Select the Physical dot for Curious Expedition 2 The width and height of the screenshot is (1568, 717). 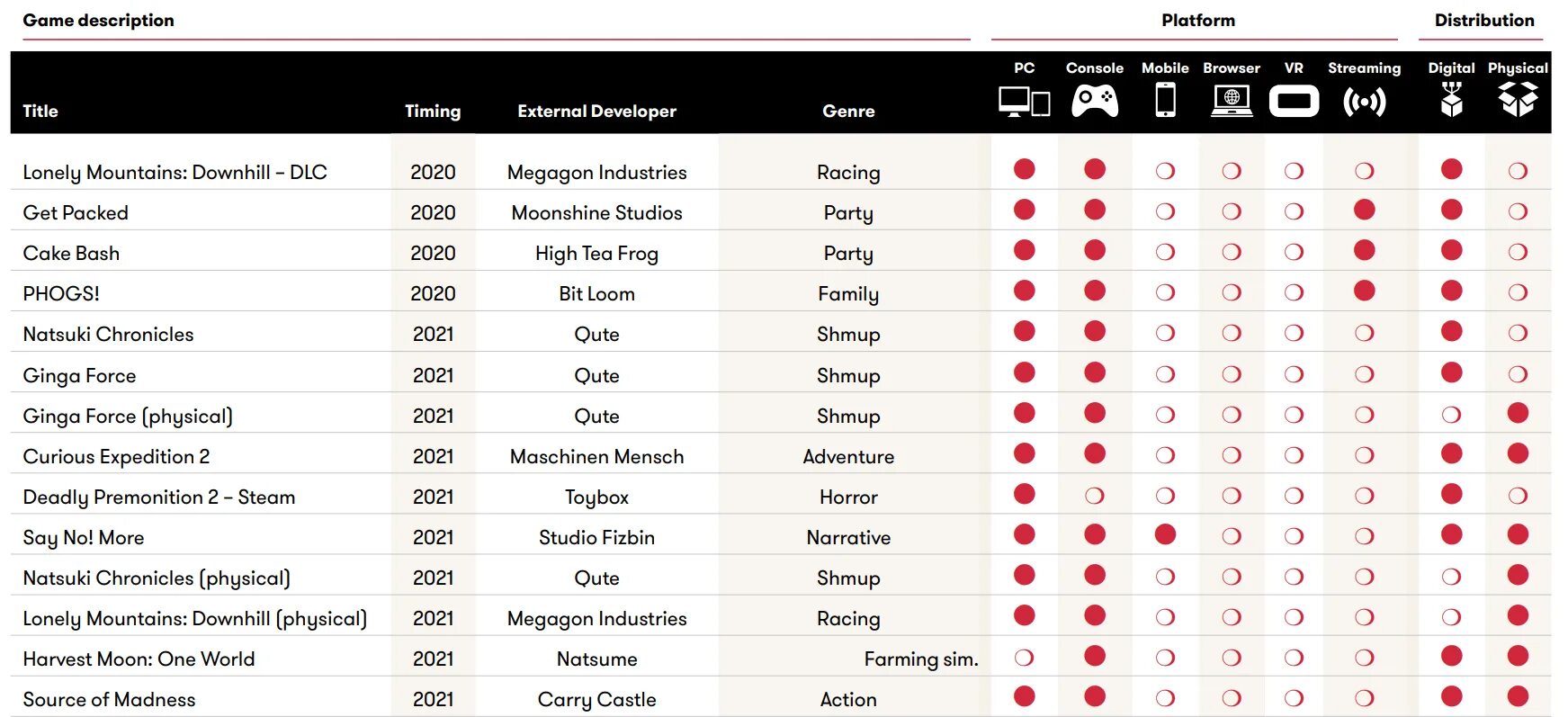[x=1518, y=453]
